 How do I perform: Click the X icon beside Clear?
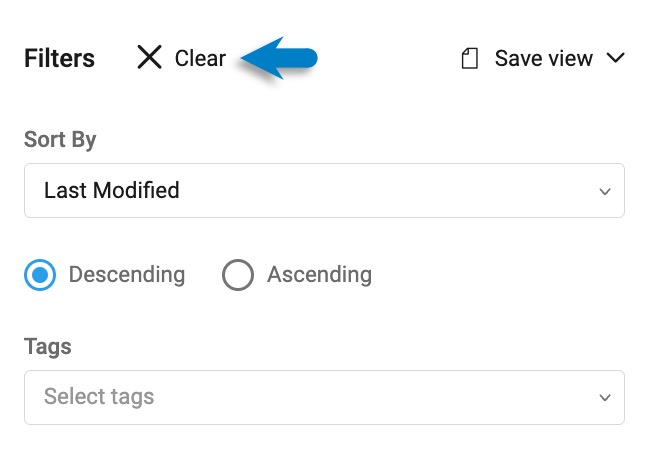tap(149, 57)
